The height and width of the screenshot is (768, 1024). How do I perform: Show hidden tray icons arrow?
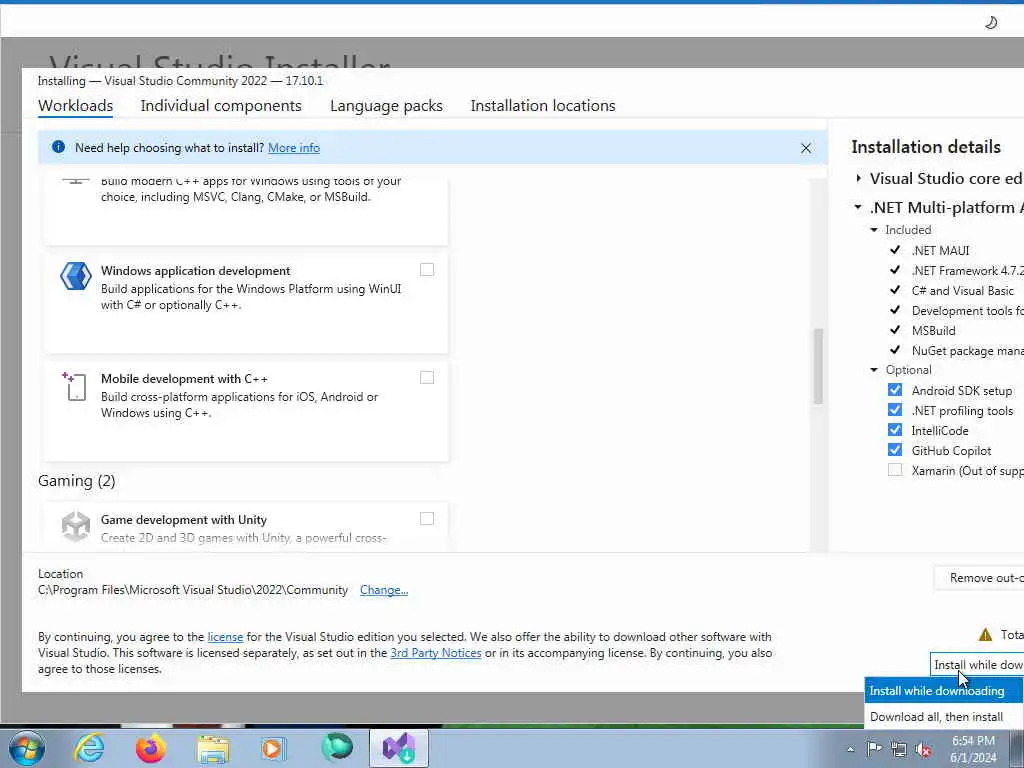(850, 750)
